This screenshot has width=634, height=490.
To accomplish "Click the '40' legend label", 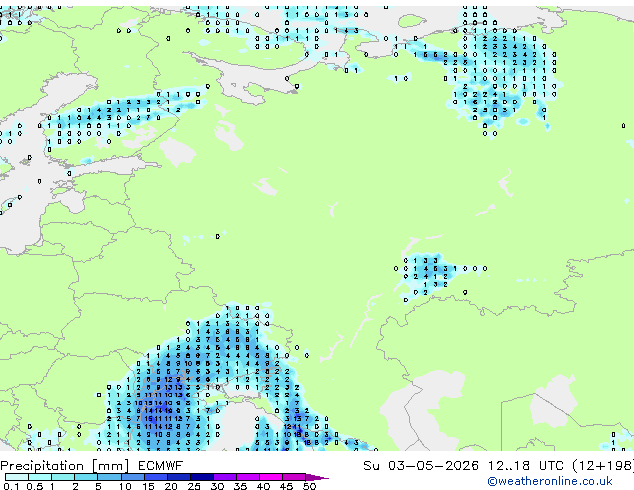I will click(263, 486).
